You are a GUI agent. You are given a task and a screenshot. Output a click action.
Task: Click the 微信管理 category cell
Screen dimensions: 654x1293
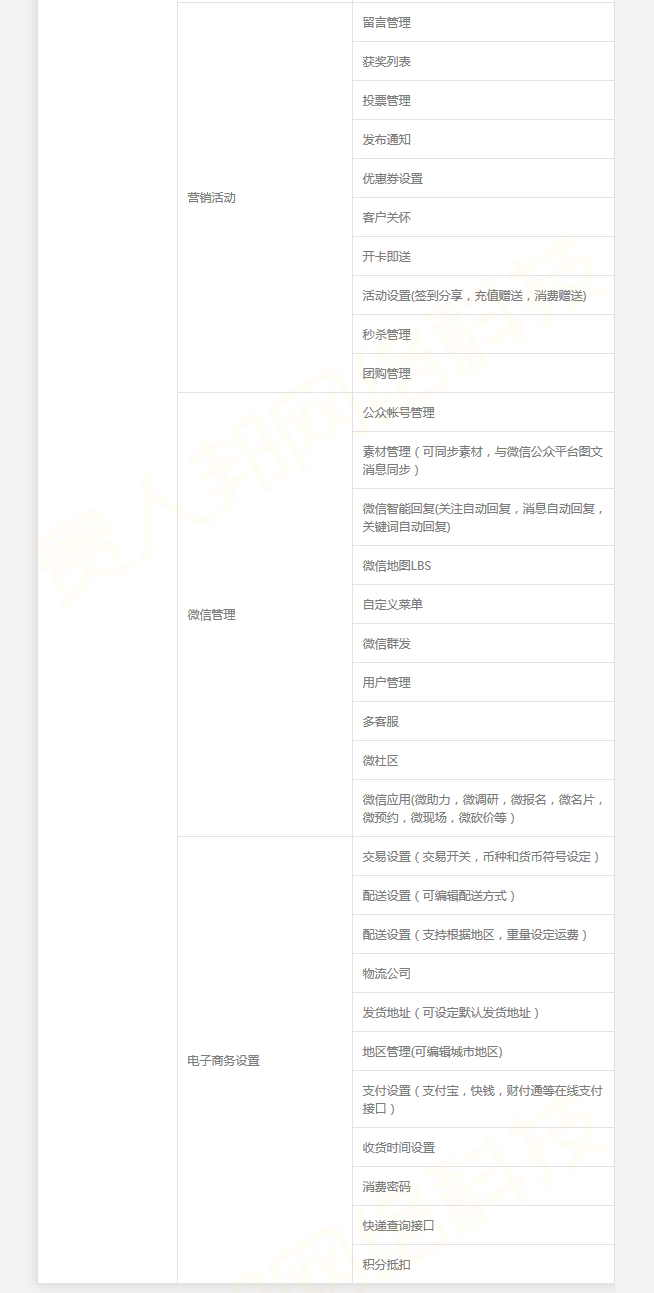pos(265,614)
